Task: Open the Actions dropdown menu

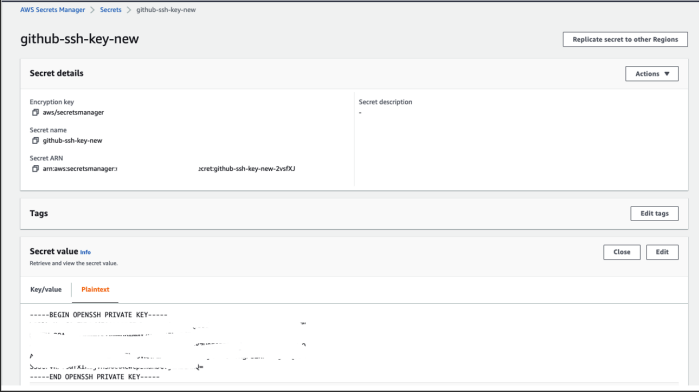Action: coord(652,74)
